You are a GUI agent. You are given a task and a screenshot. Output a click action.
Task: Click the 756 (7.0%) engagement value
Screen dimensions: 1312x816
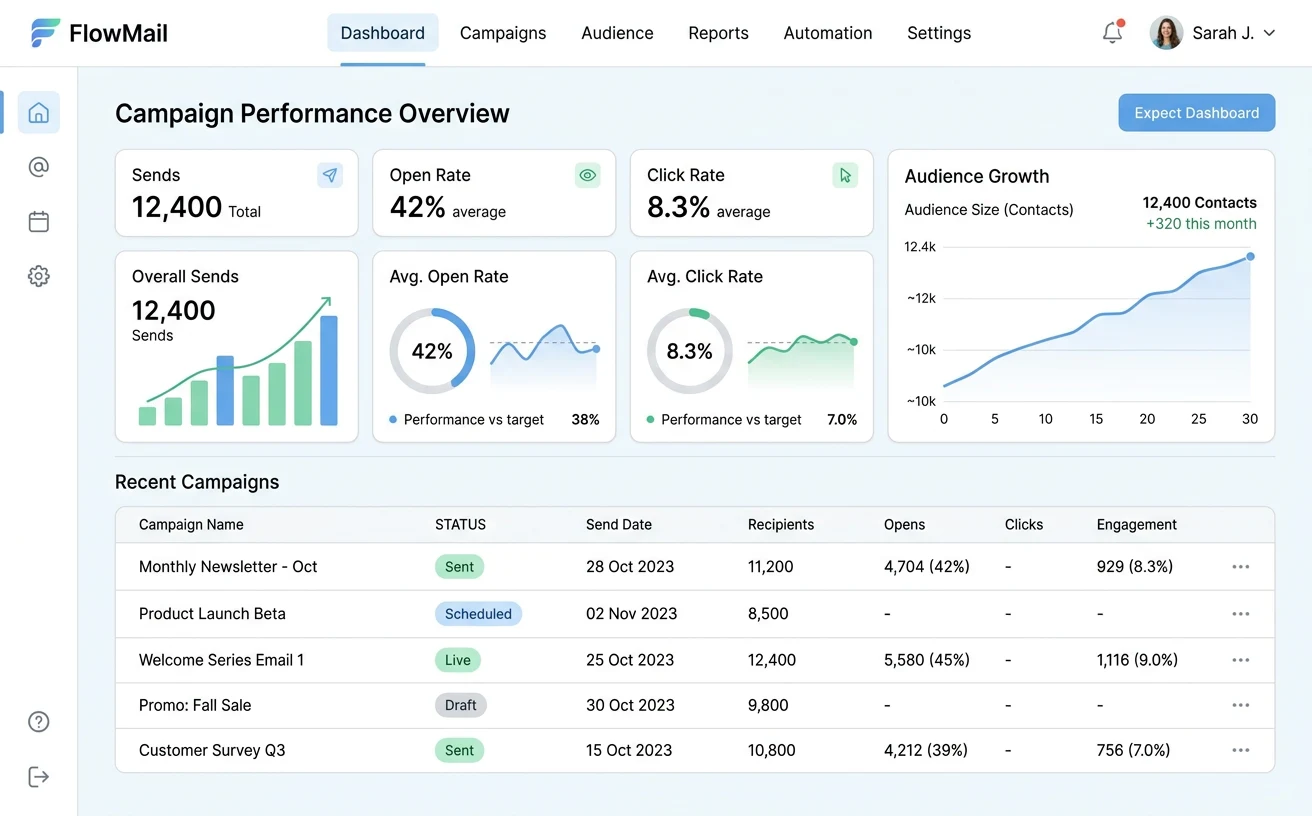1134,750
